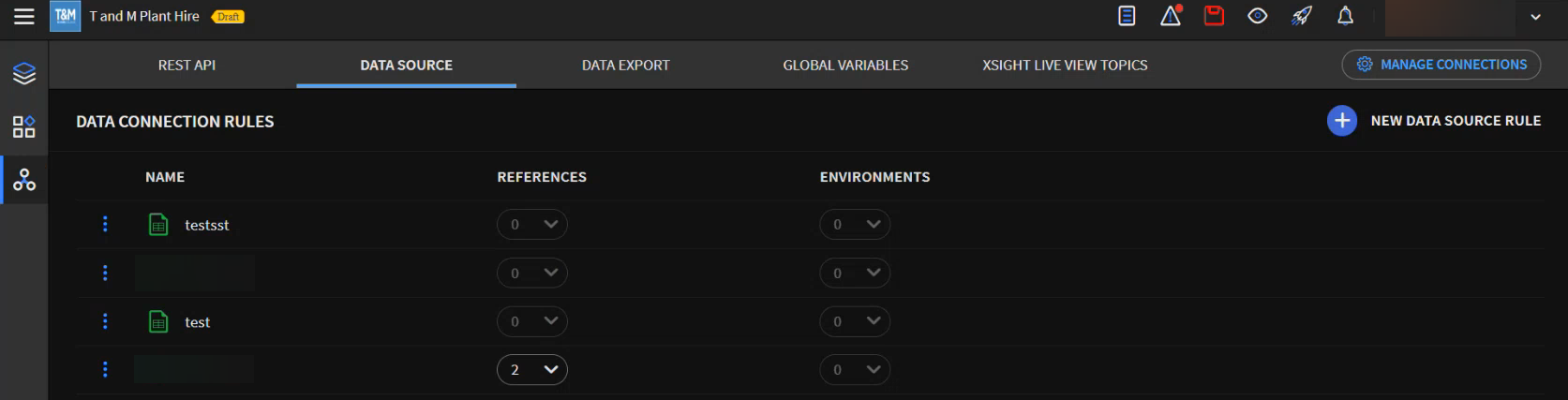
Task: Expand Environments dropdown for test row
Action: click(855, 321)
